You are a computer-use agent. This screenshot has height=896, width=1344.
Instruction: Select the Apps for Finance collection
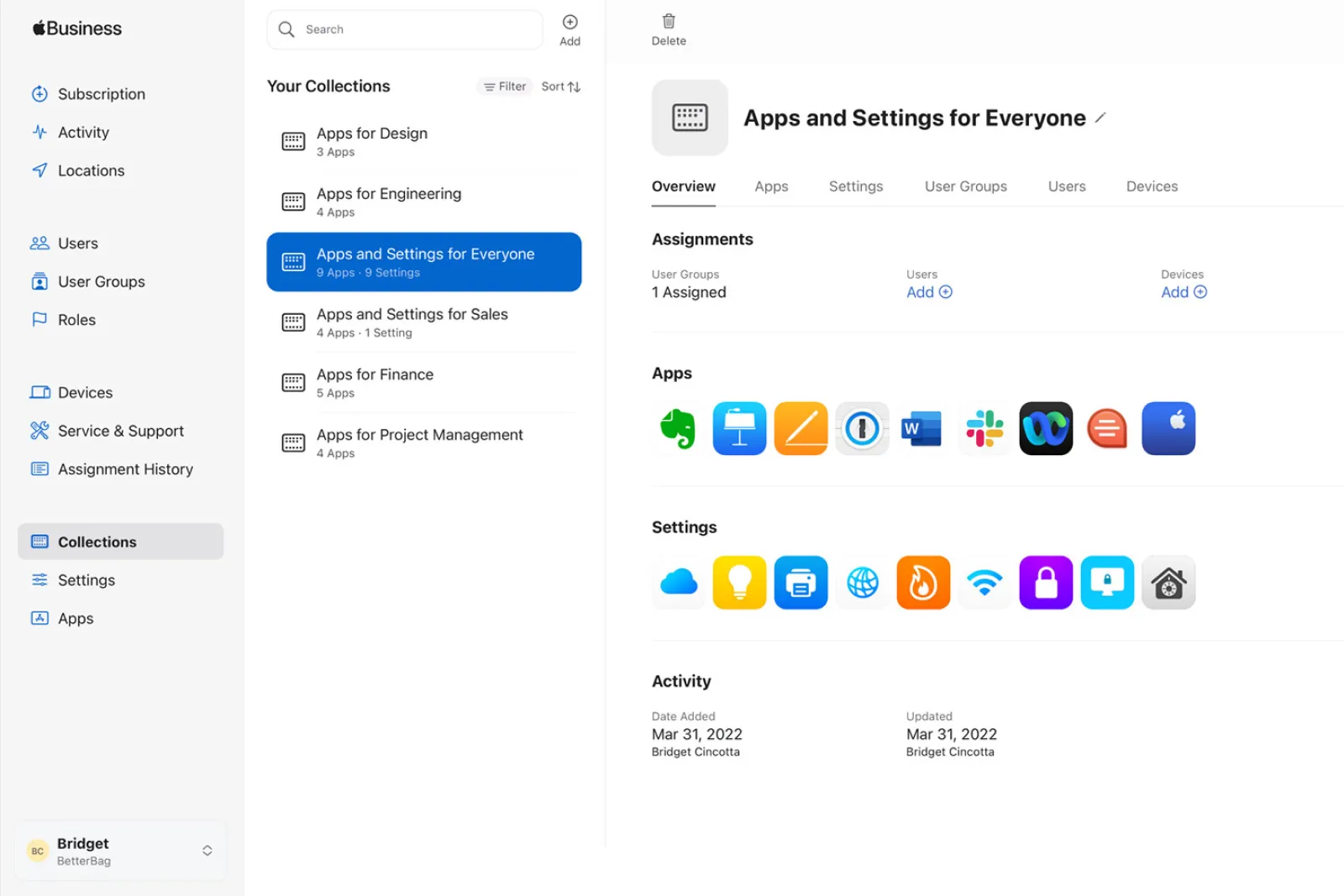424,383
